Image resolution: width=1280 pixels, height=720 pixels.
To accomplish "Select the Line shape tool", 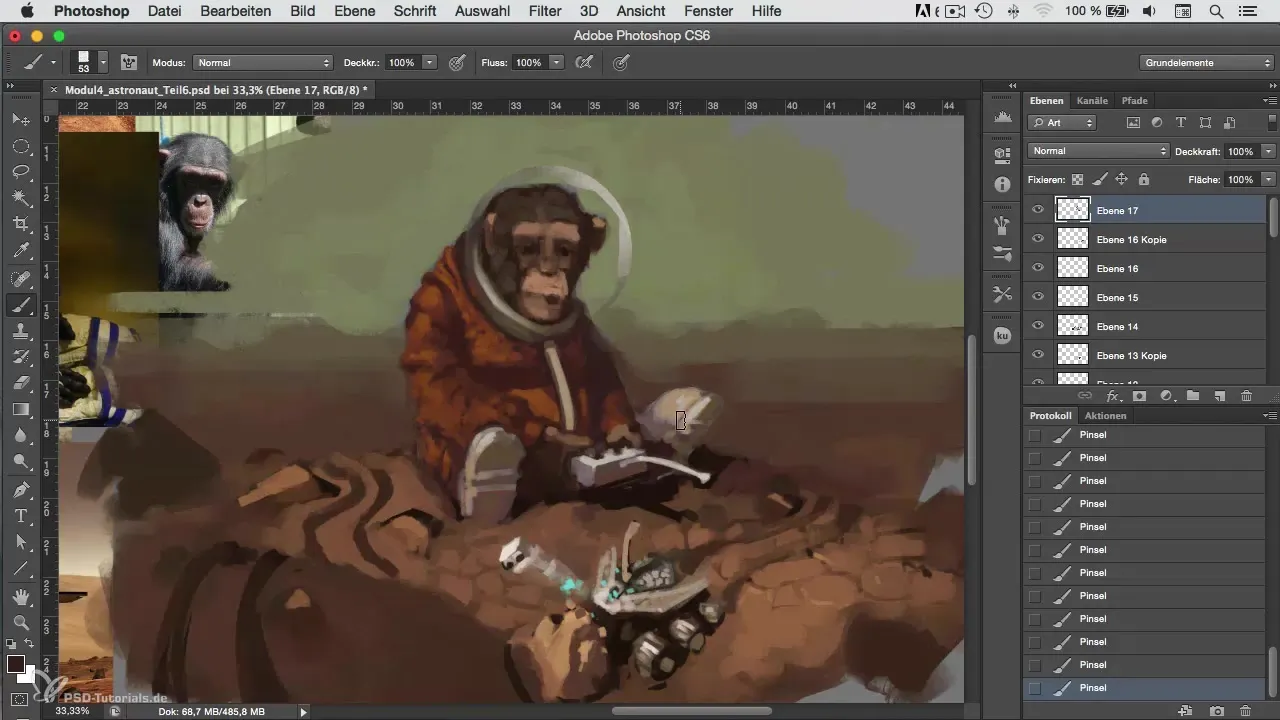I will [20, 568].
